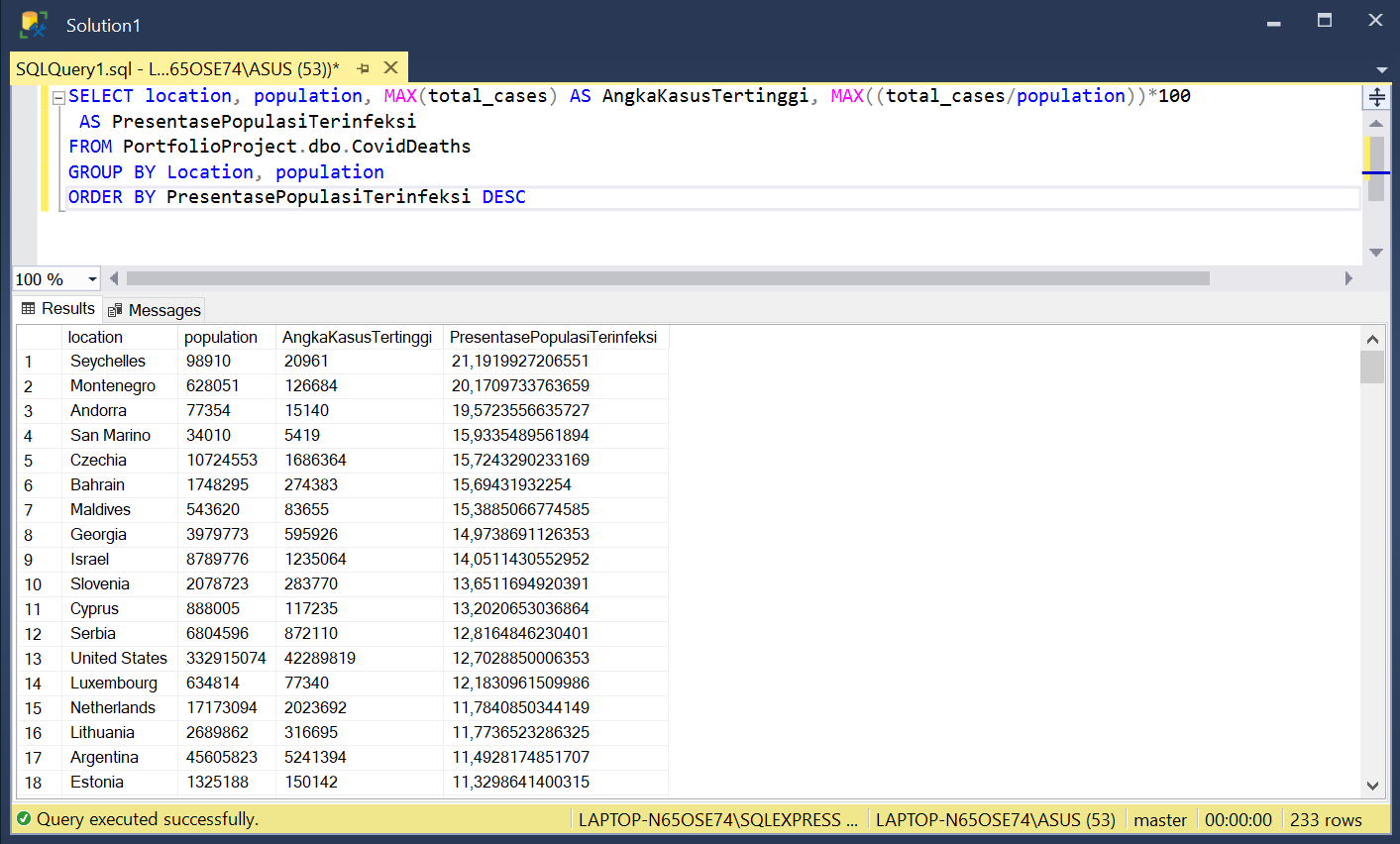The height and width of the screenshot is (844, 1400).
Task: Click the left arrow of horizontal scrollbar
Action: tap(113, 278)
